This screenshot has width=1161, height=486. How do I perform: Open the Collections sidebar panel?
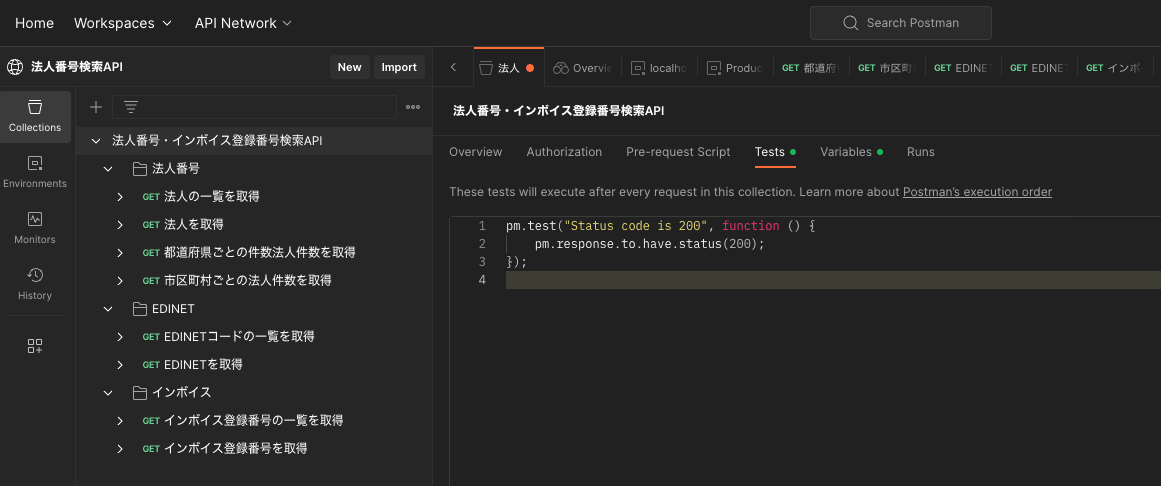point(36,116)
